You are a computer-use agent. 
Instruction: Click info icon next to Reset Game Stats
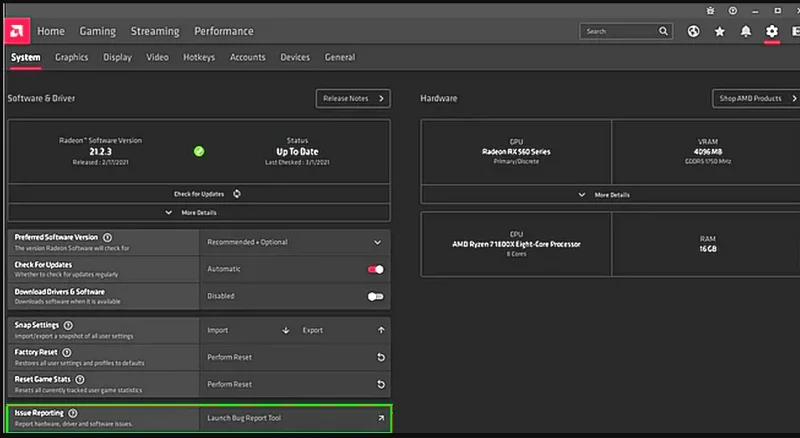pos(80,379)
